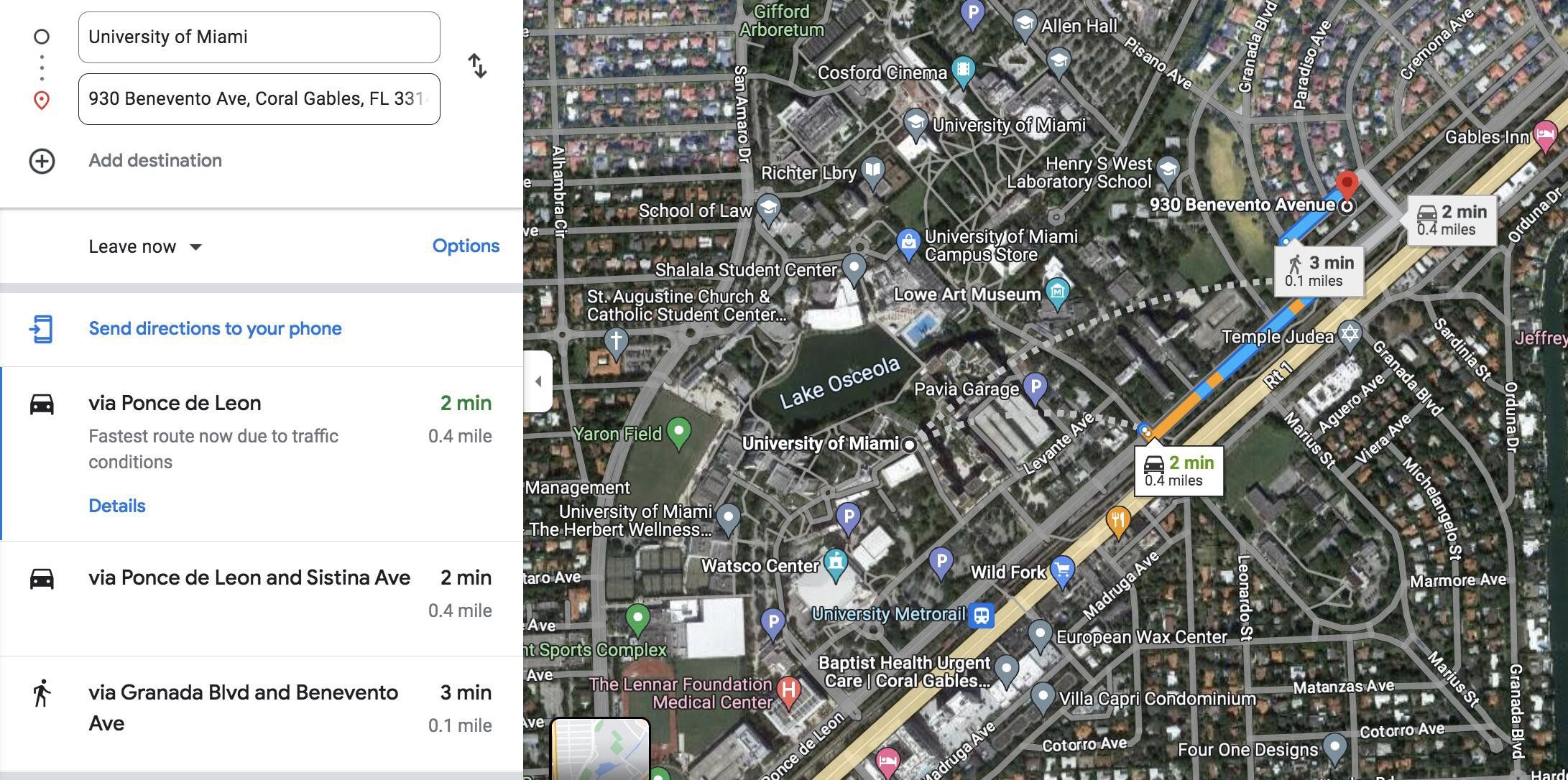
Task: Open the University Metrorail station icon
Action: [x=981, y=615]
